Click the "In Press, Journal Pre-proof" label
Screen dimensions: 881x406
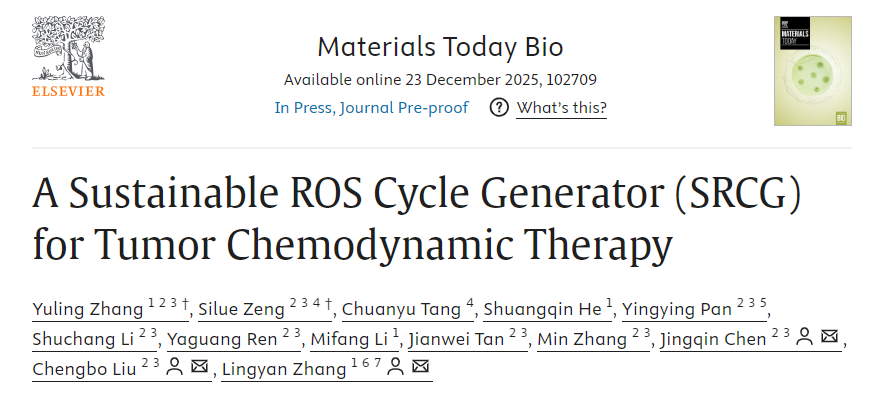371,108
